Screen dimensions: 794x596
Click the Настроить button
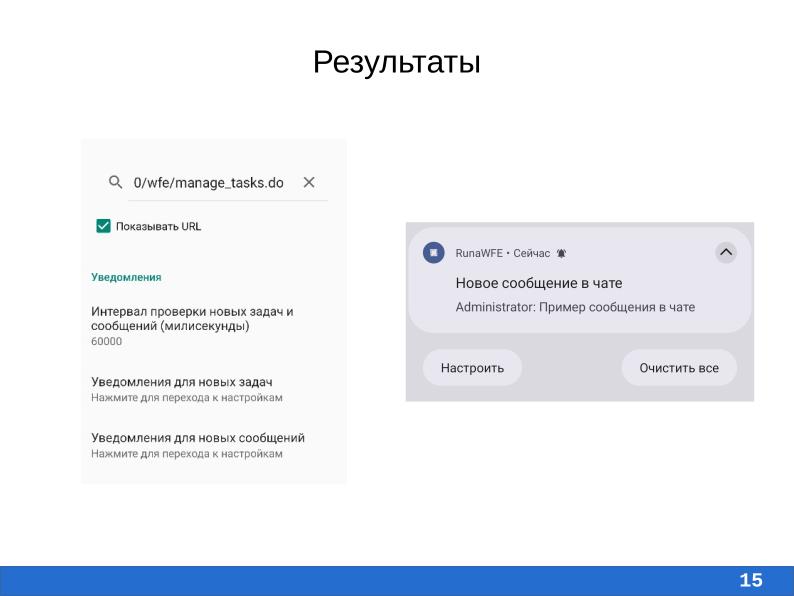tap(472, 368)
